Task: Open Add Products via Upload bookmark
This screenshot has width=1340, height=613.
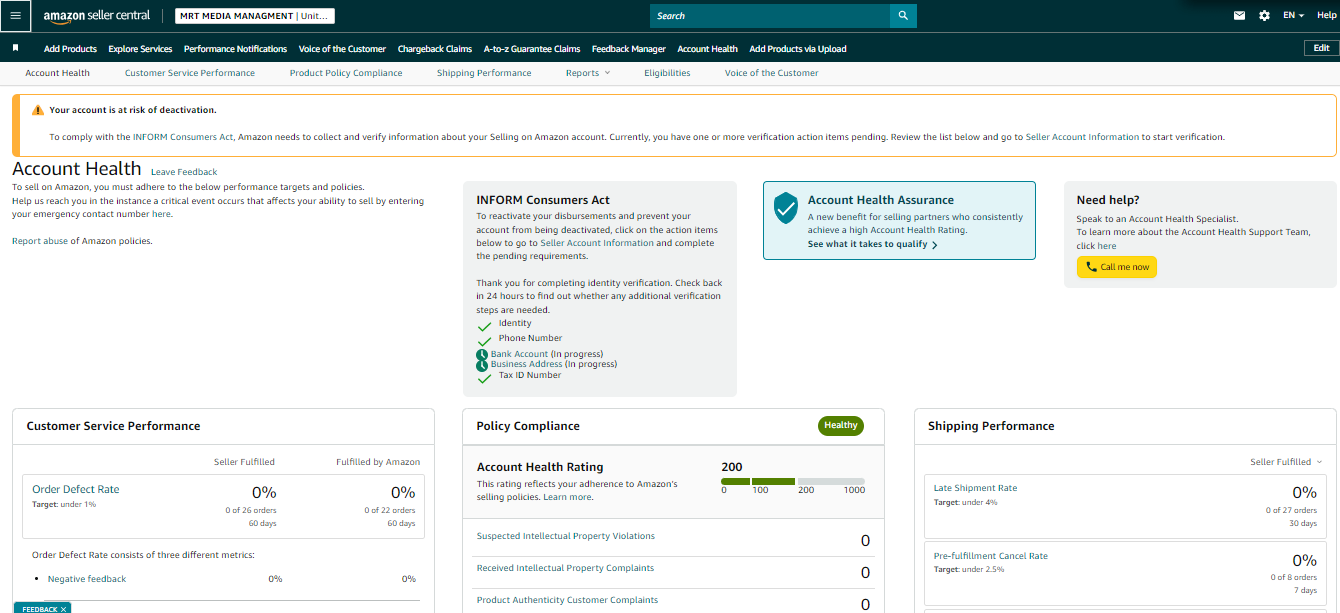Action: coord(798,49)
